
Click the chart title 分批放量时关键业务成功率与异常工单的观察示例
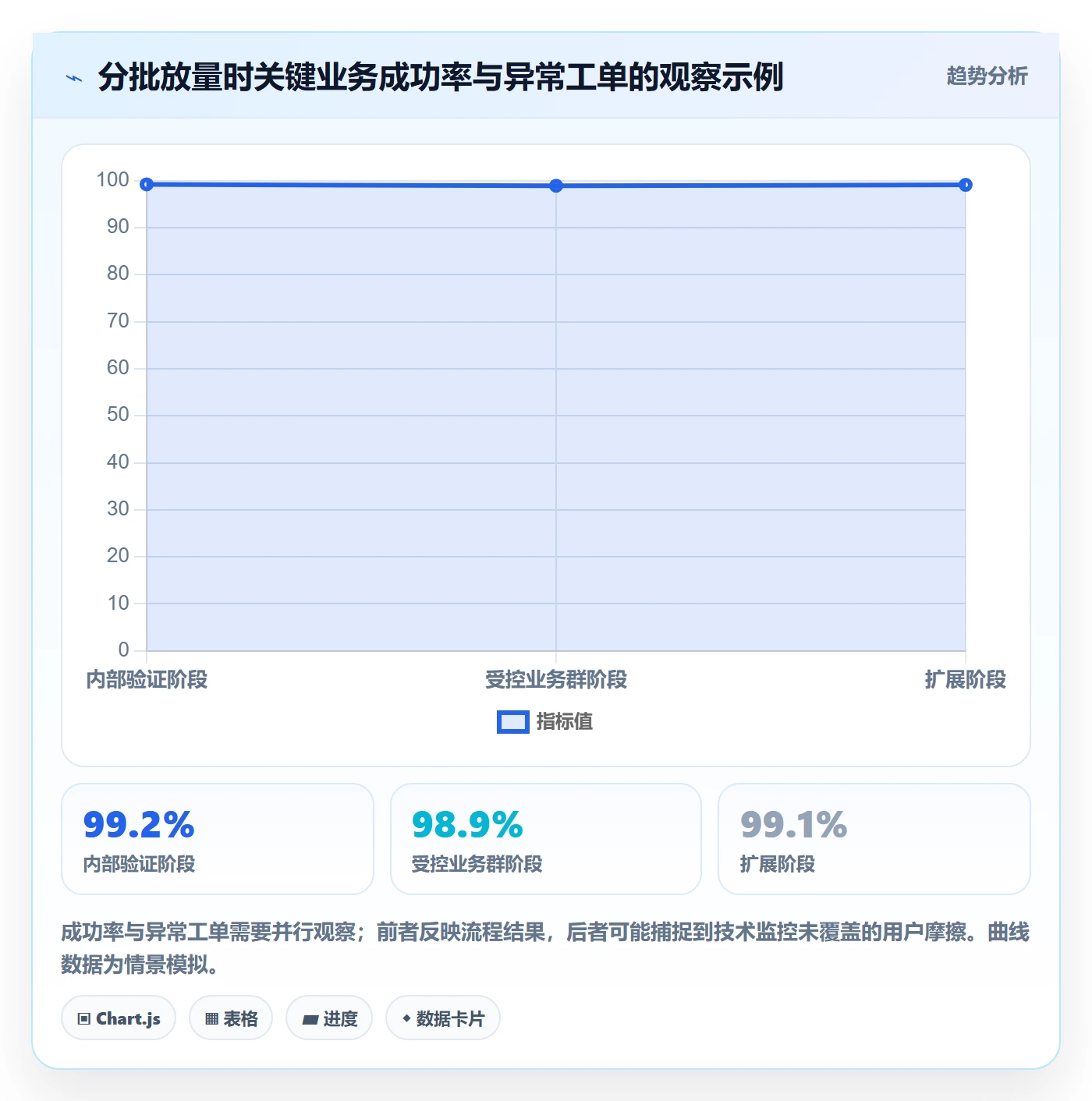pyautogui.click(x=441, y=77)
